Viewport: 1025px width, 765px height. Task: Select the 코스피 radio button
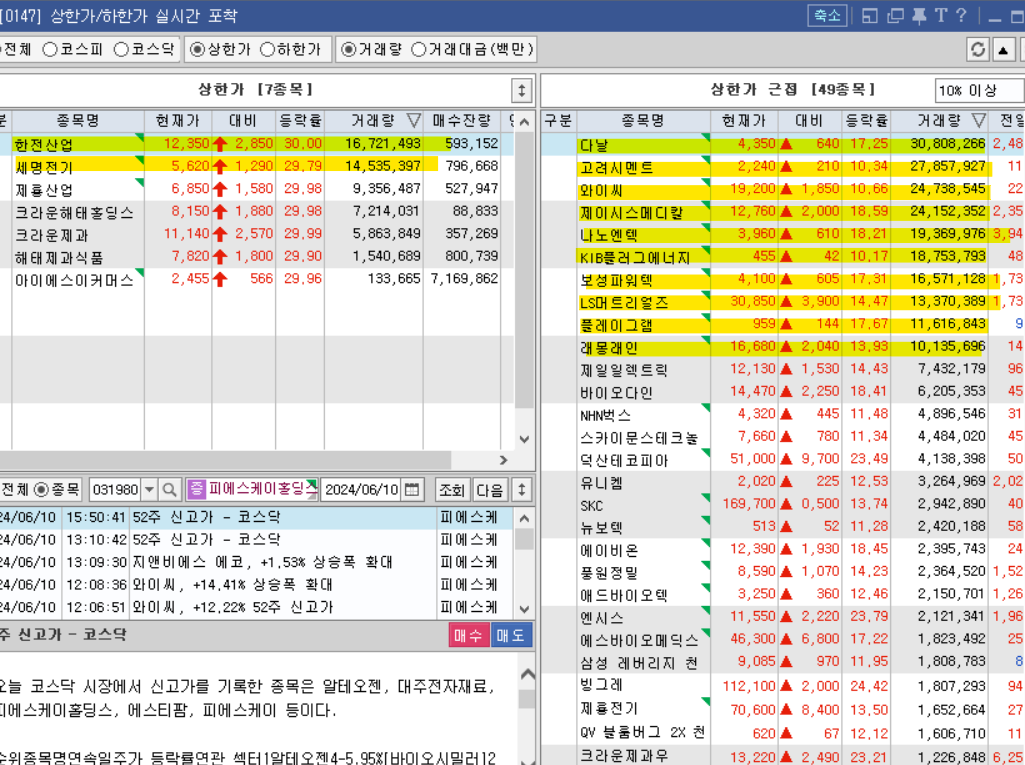(x=50, y=50)
